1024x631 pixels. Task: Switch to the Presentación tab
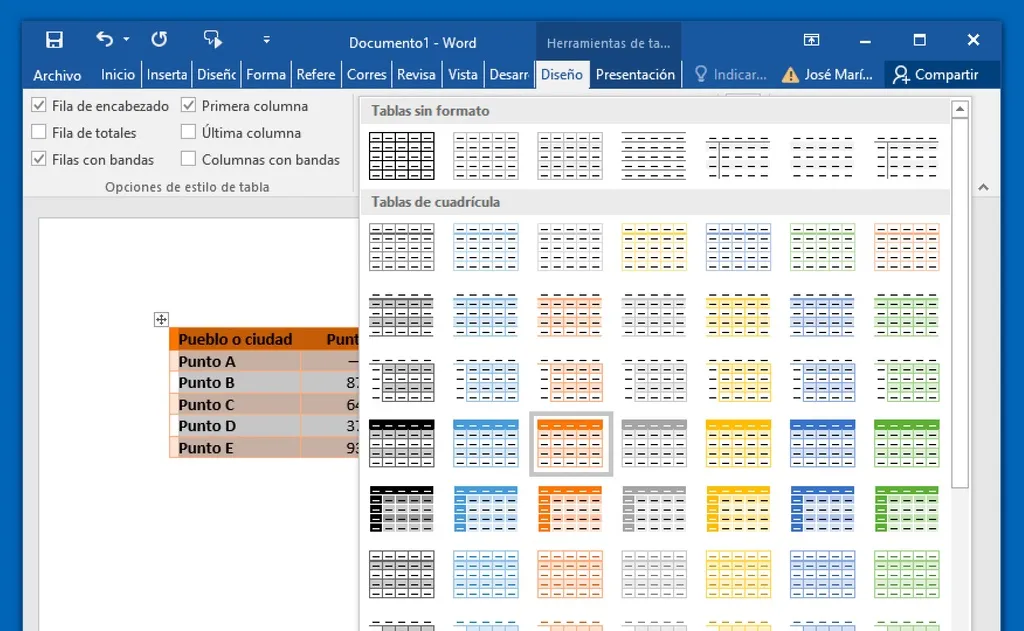click(x=637, y=73)
